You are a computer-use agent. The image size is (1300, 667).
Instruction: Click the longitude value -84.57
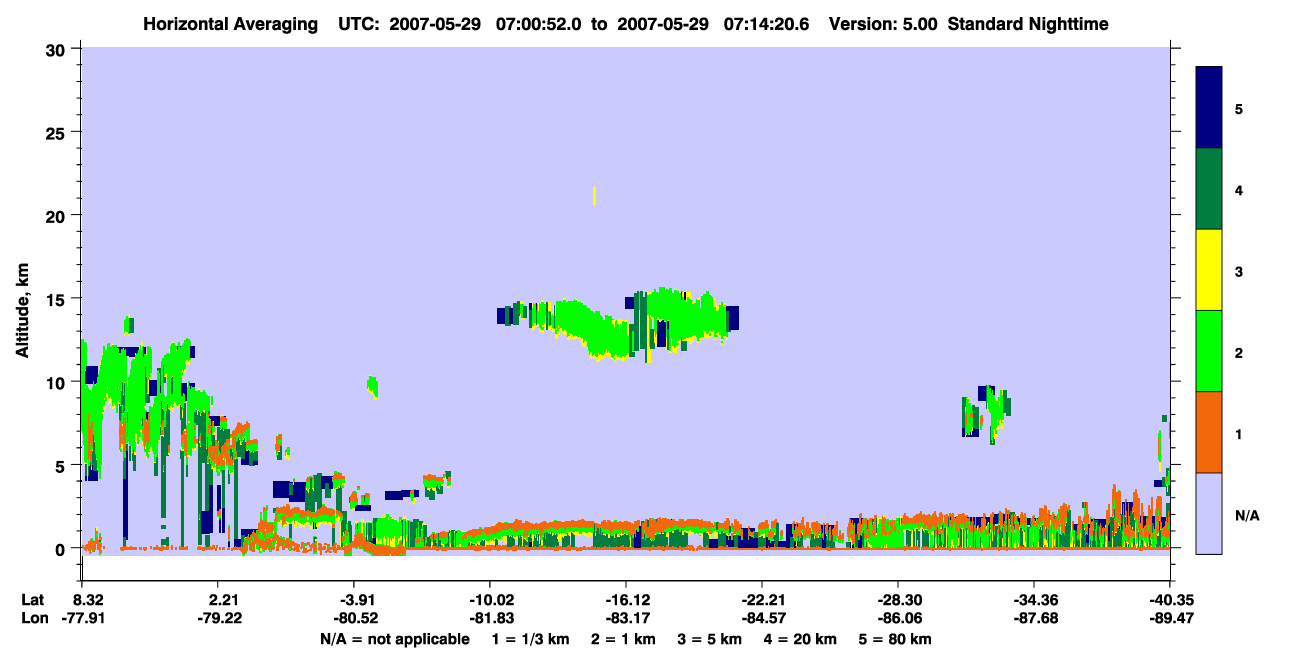pos(762,618)
